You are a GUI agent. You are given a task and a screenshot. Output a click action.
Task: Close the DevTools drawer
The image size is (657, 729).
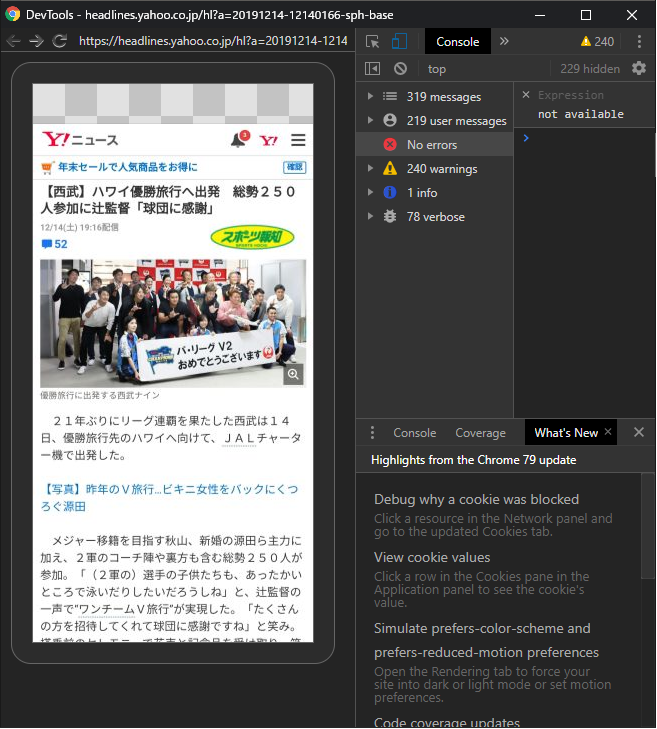[639, 432]
